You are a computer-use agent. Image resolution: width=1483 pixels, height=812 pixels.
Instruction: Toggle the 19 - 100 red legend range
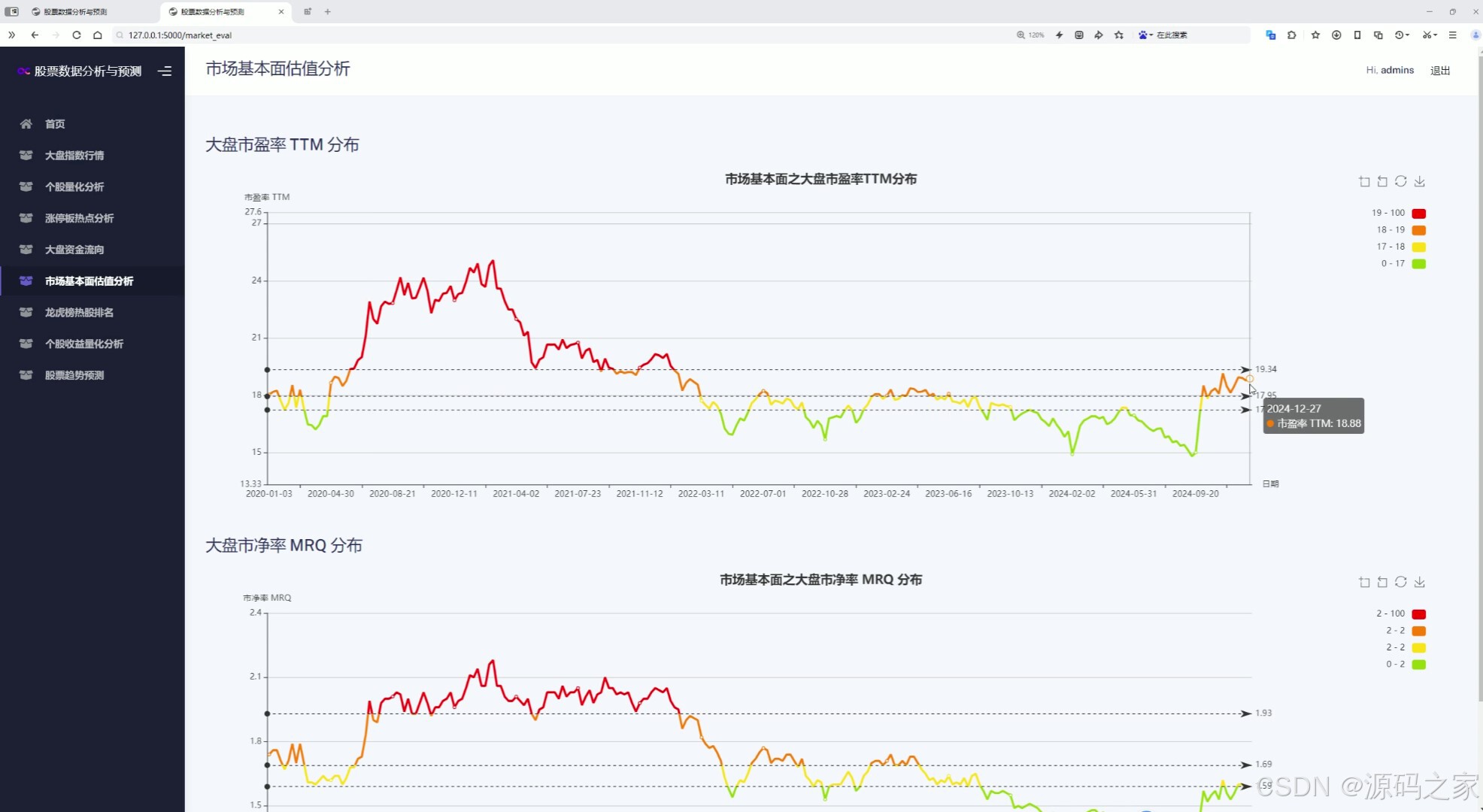1418,214
